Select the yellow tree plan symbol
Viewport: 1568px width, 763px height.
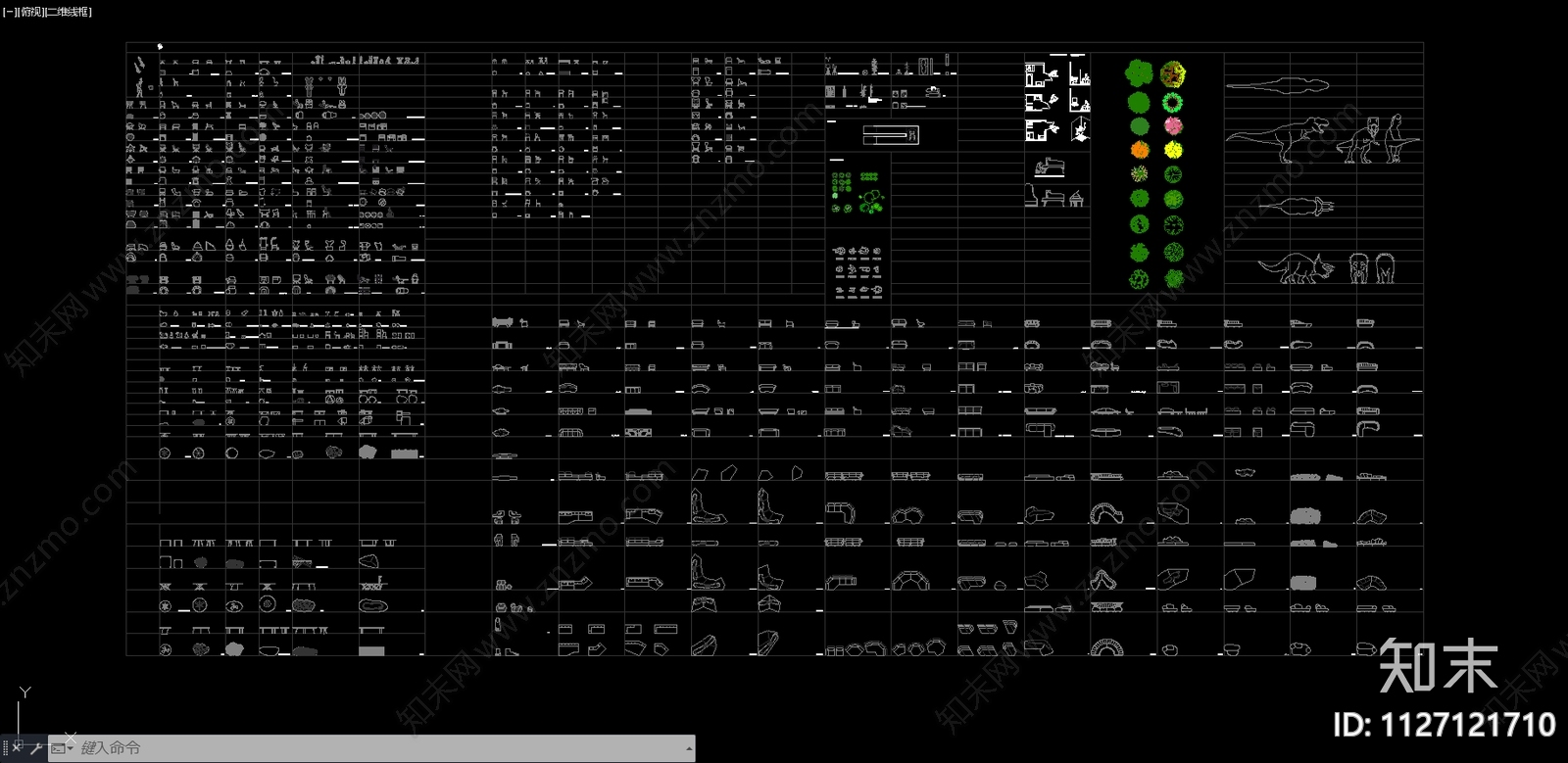[x=1173, y=150]
